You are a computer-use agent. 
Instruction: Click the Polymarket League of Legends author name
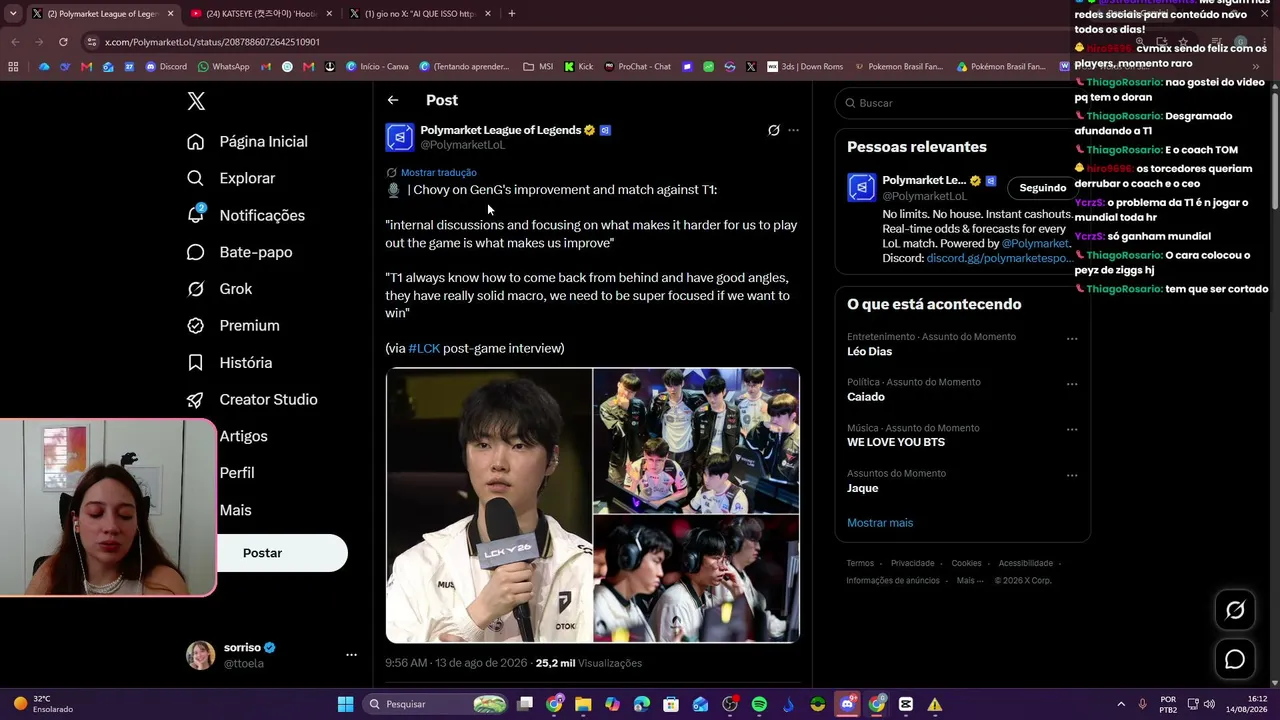point(500,130)
